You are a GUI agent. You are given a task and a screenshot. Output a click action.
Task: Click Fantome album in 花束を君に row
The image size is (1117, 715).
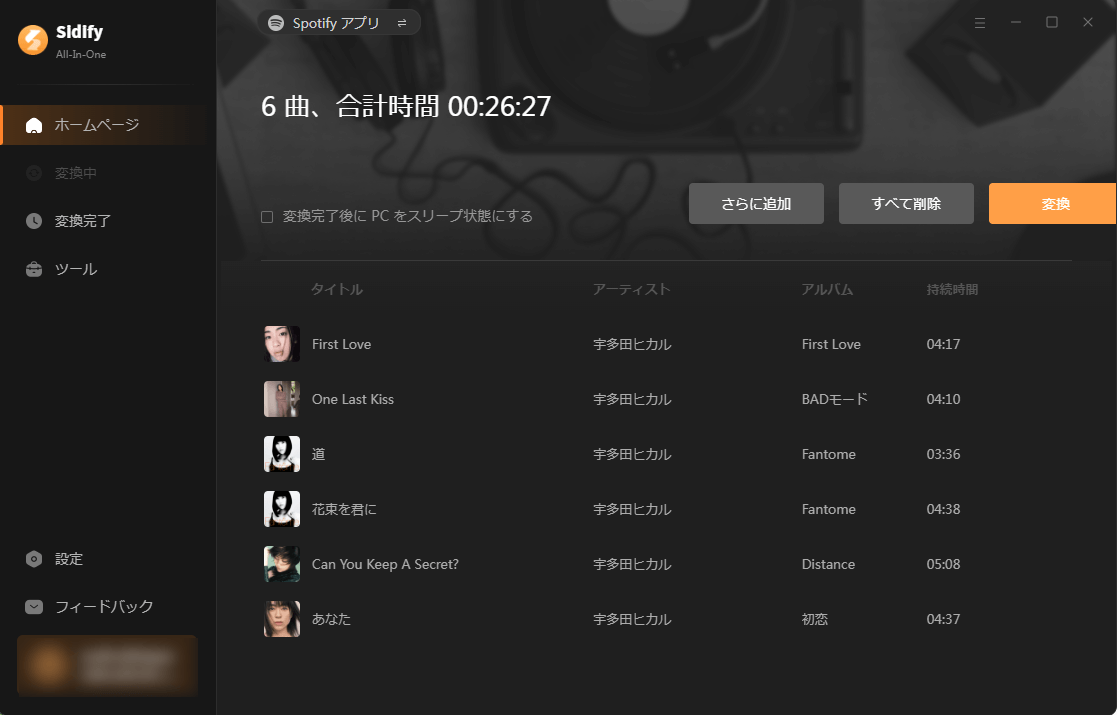pyautogui.click(x=828, y=508)
